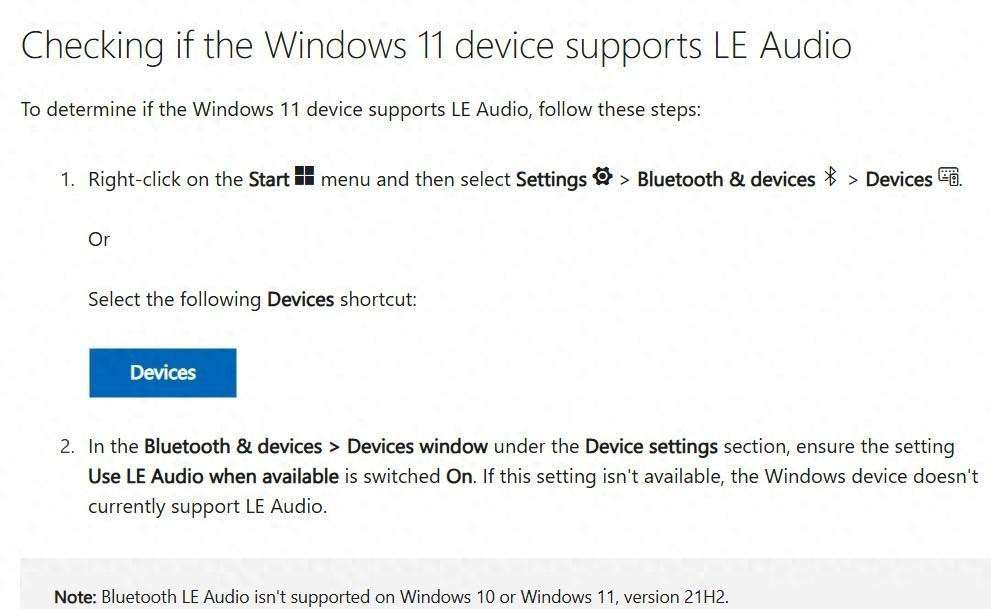This screenshot has height=609, width=991.
Task: Click the intro sentence starting To determine
Action: [x=361, y=109]
